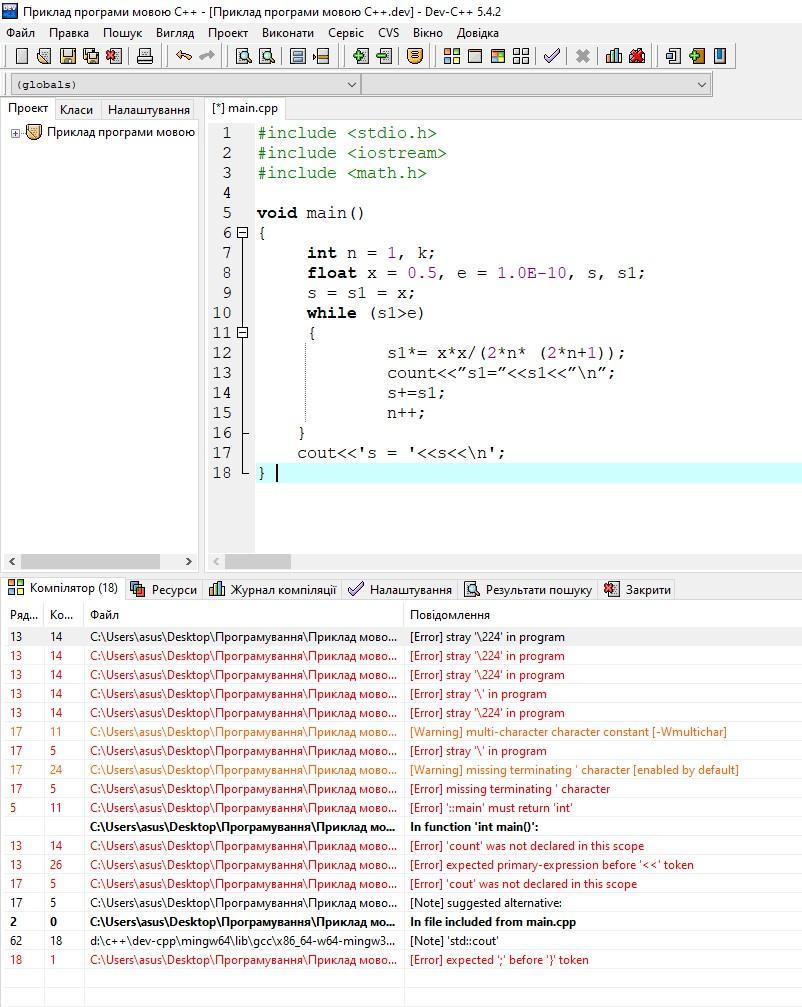Click the New file toolbar icon
Screen dimensions: 802x1007
coord(21,57)
